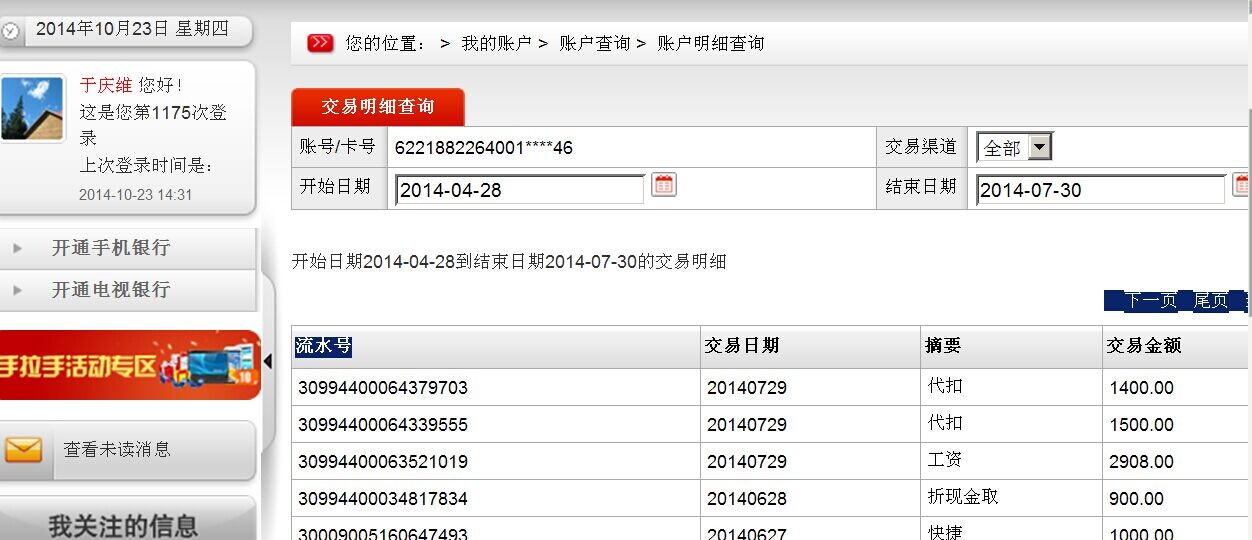The width and height of the screenshot is (1252, 540).
Task: Click 账户明细查询 breadcrumb
Action: [711, 44]
